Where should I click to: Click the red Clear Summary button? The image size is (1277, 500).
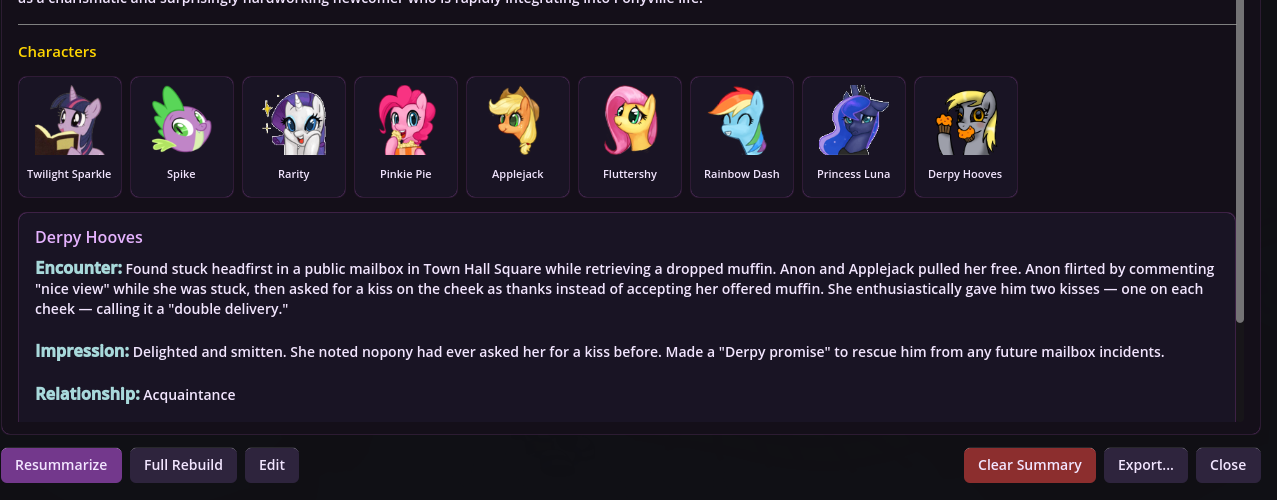coord(1030,465)
